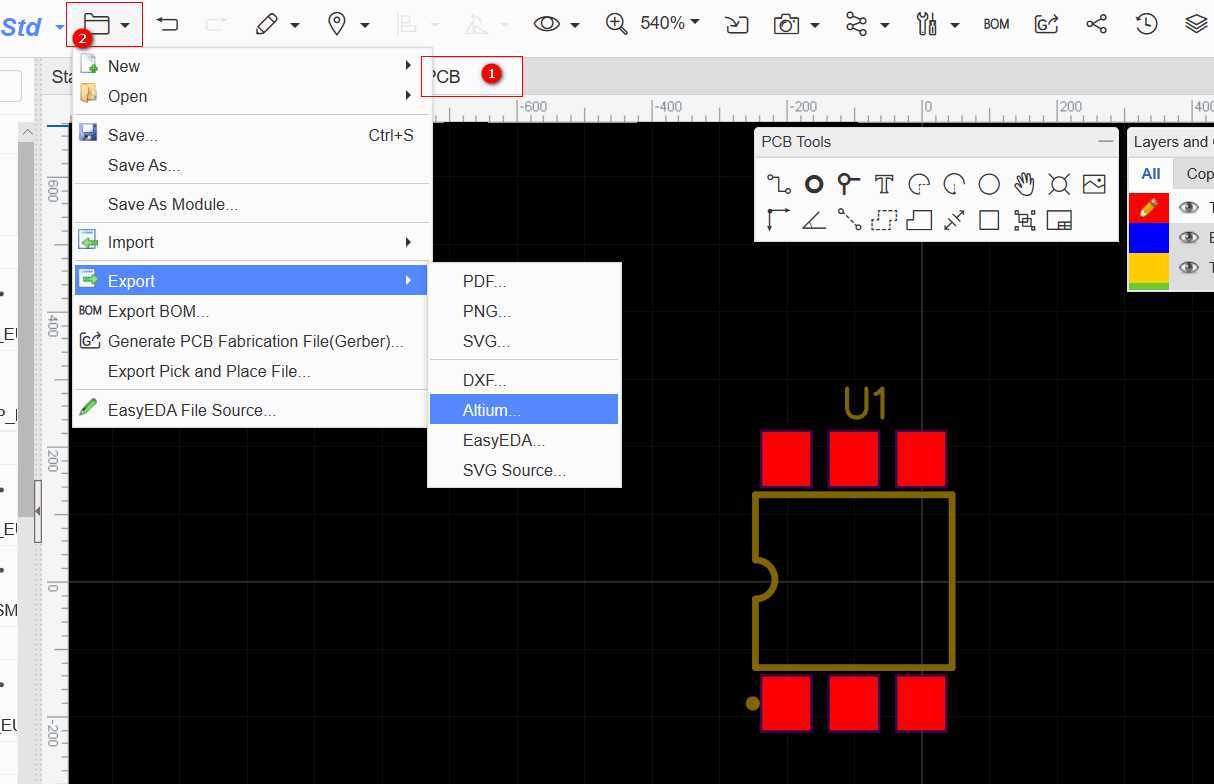Choose Export Pick and Place File...
1214x784 pixels.
(252, 371)
